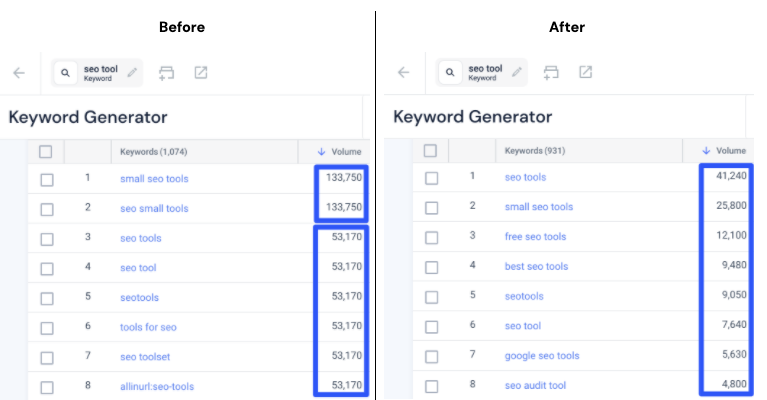This screenshot has width=767, height=400.
Task: Check the box for 'free seo tools' in After
Action: point(431,238)
